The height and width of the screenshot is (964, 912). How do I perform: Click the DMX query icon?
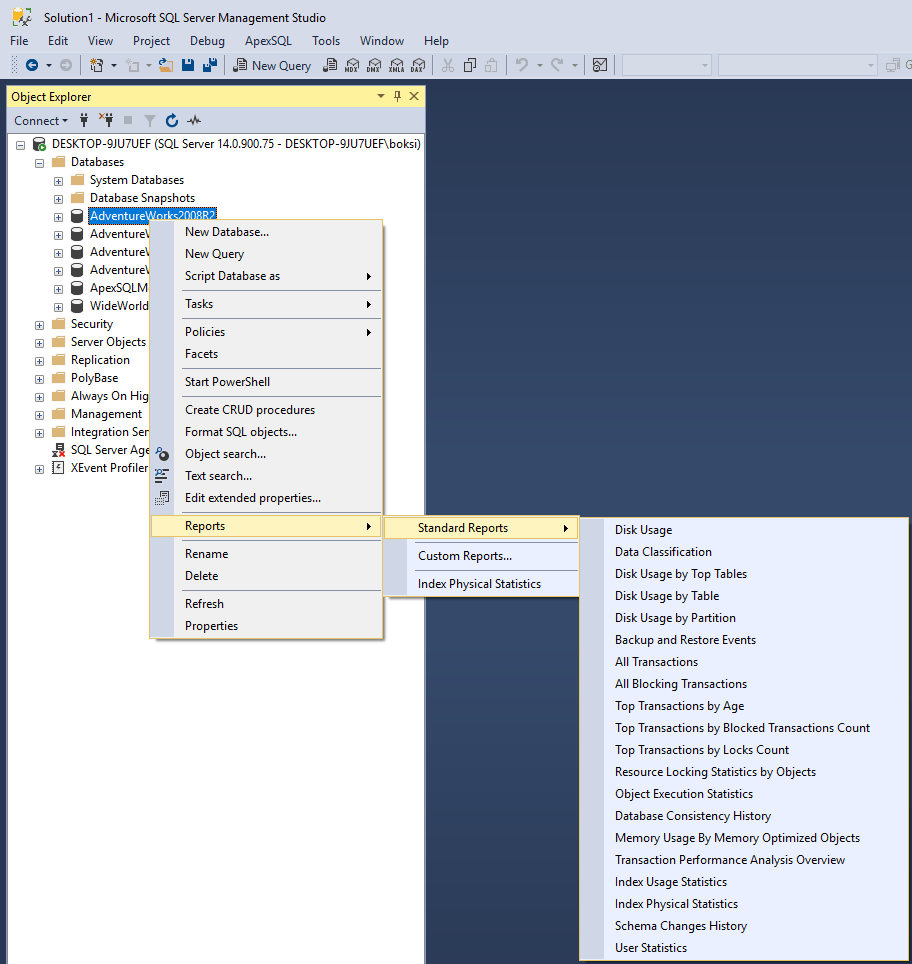pyautogui.click(x=374, y=65)
